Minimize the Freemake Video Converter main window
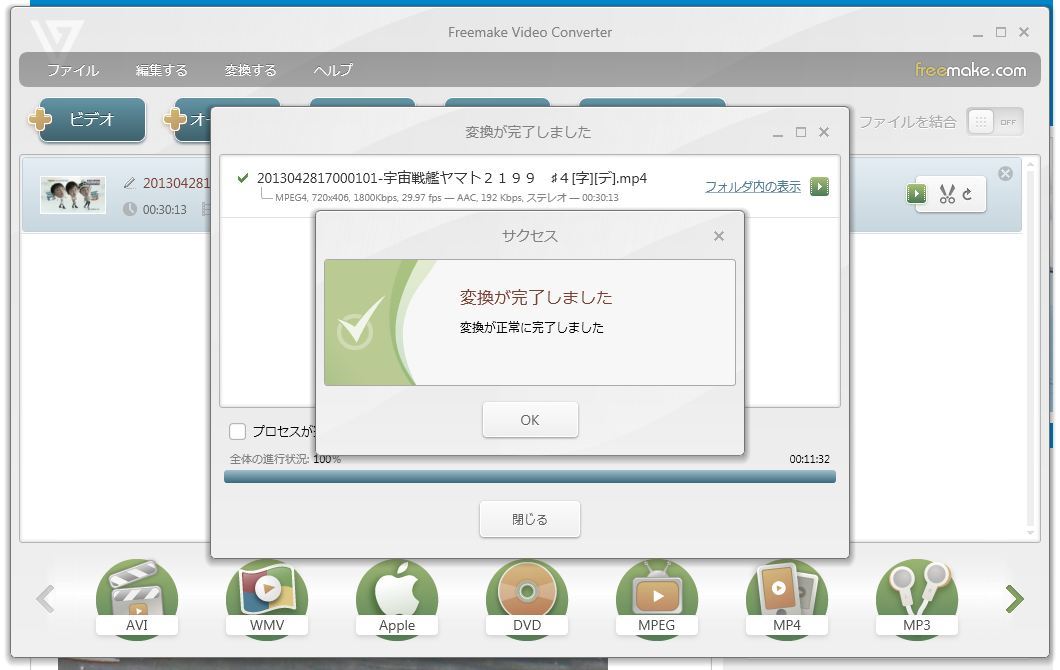This screenshot has width=1060, height=670. coord(978,33)
